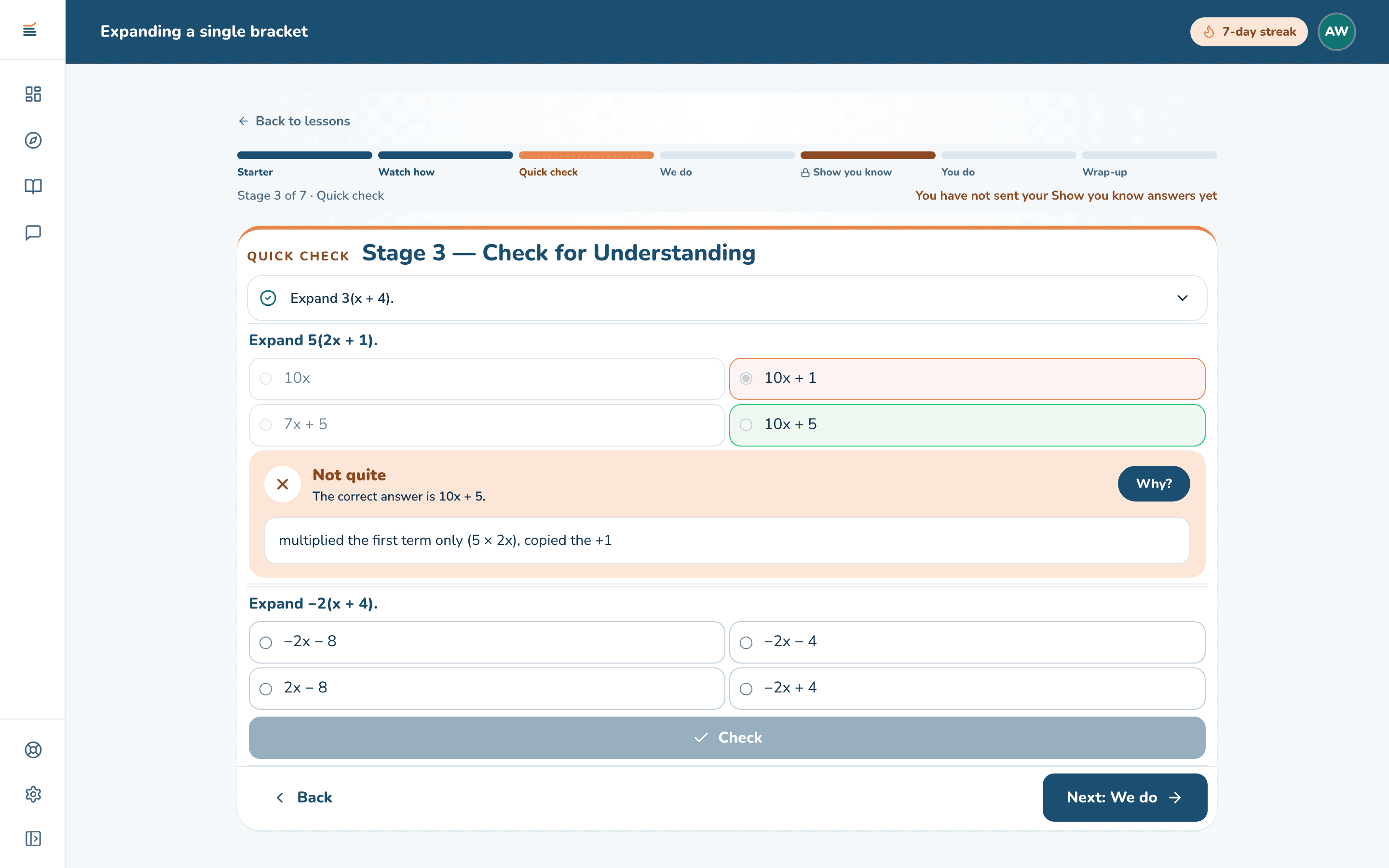
Task: Click the 7-day streak badge
Action: coord(1248,31)
